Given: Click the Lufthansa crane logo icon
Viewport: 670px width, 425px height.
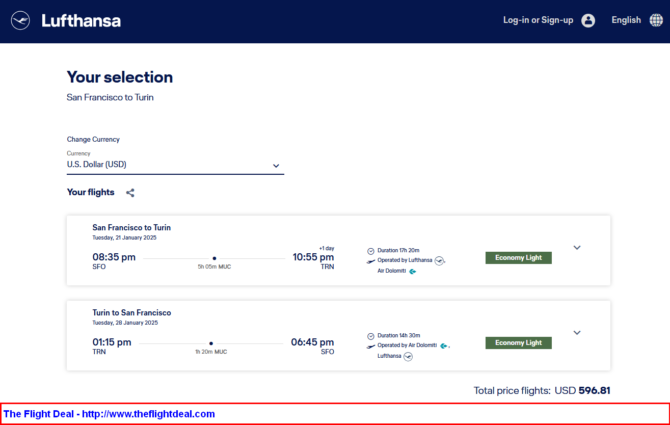Looking at the screenshot, I should click(21, 21).
